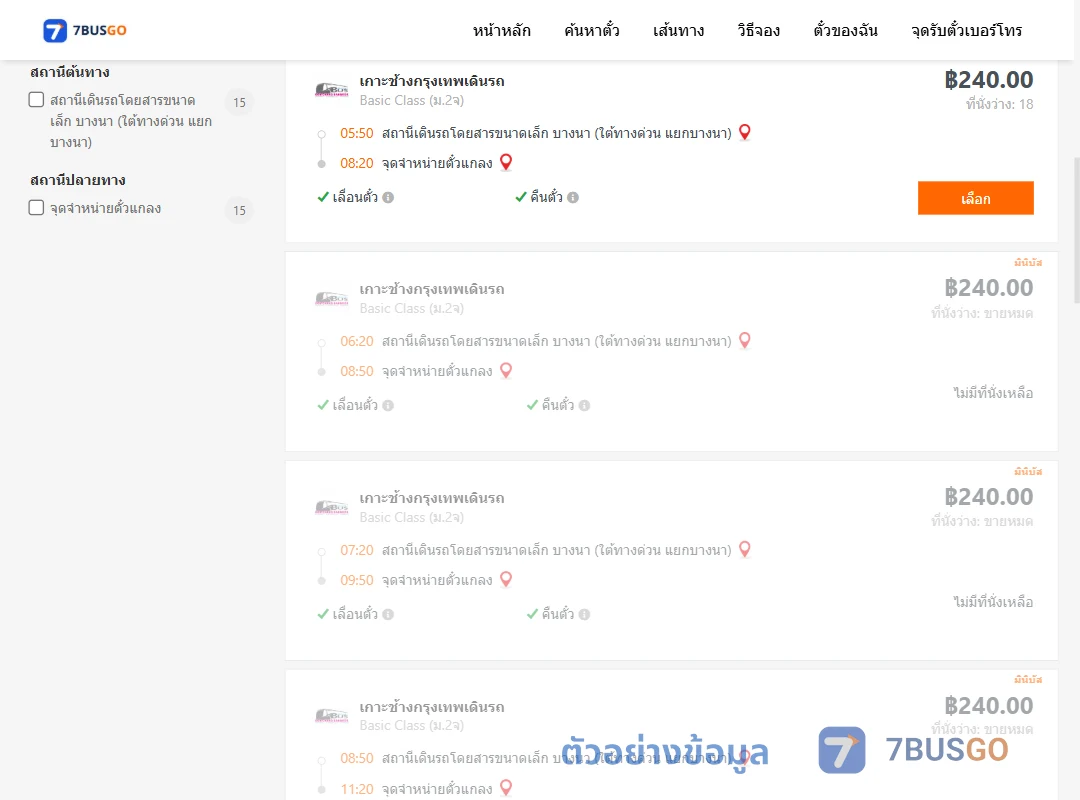Open map pin for 09:50 arrival point
Viewport: 1080px width, 800px height.
(x=506, y=580)
